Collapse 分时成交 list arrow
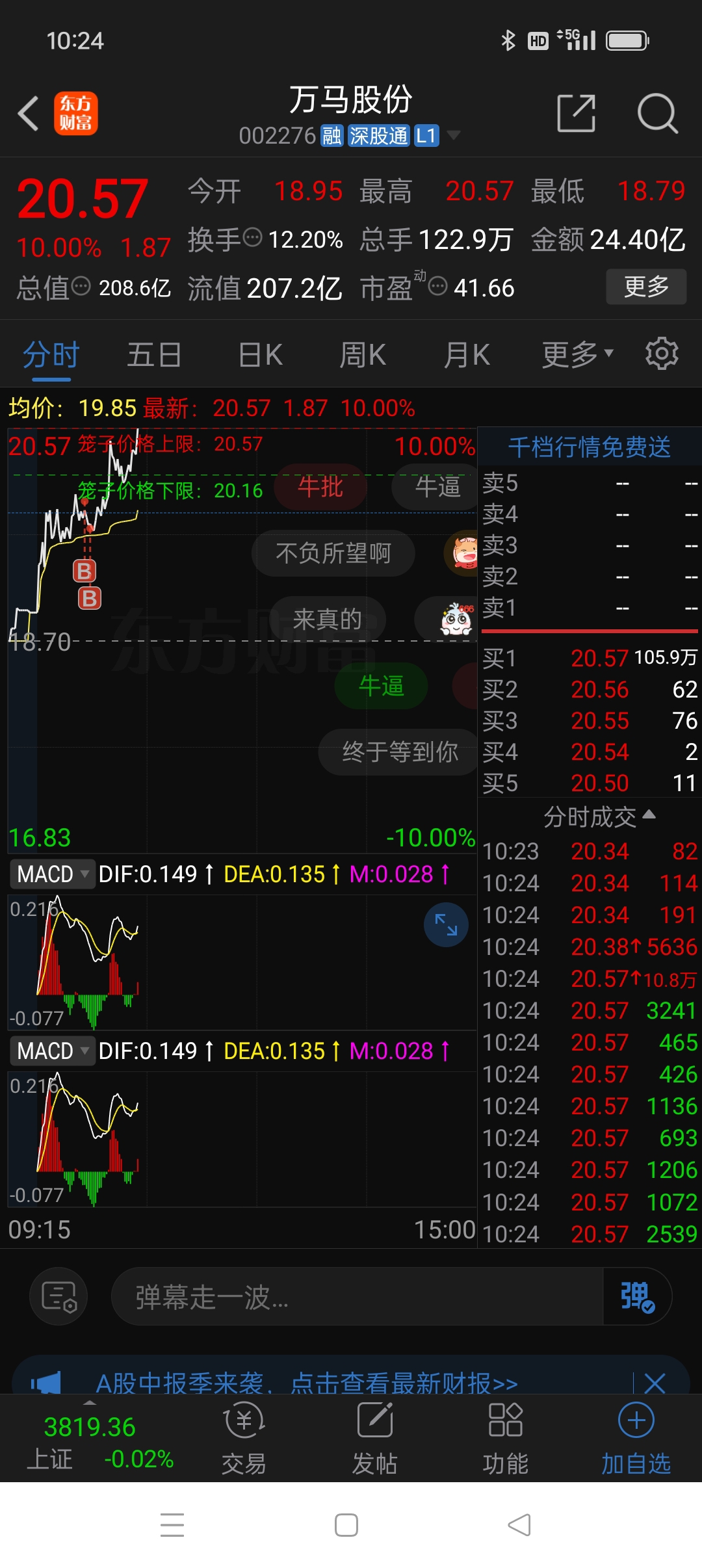 click(x=649, y=815)
